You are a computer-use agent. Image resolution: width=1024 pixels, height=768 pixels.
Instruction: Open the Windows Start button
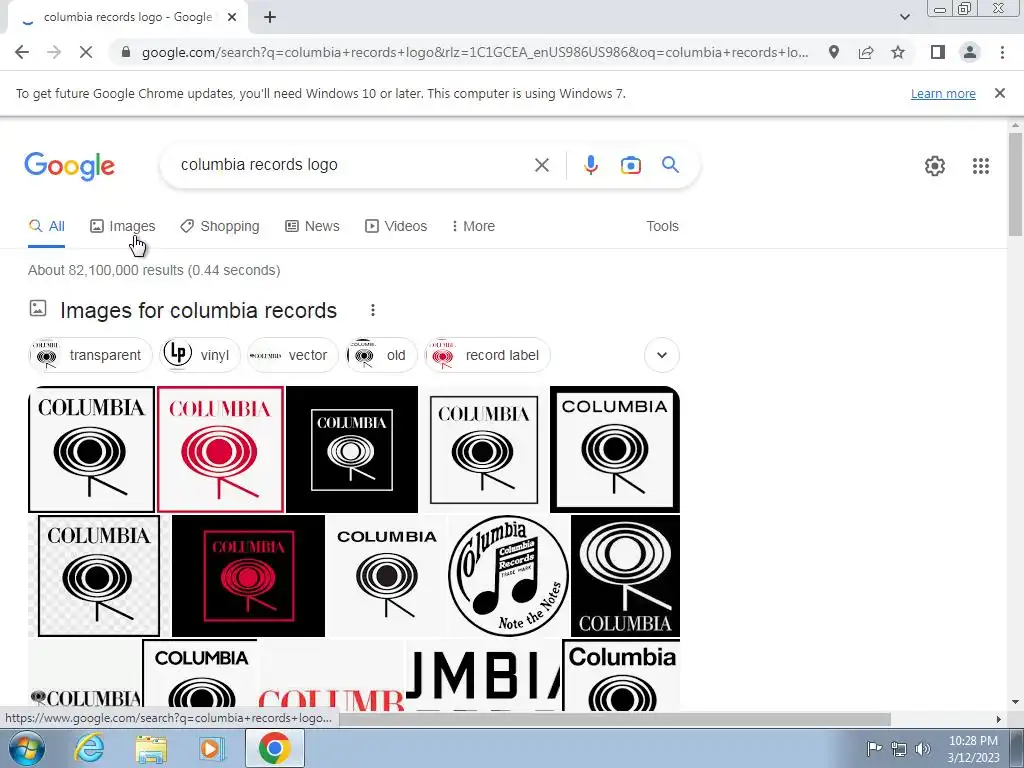coord(26,748)
